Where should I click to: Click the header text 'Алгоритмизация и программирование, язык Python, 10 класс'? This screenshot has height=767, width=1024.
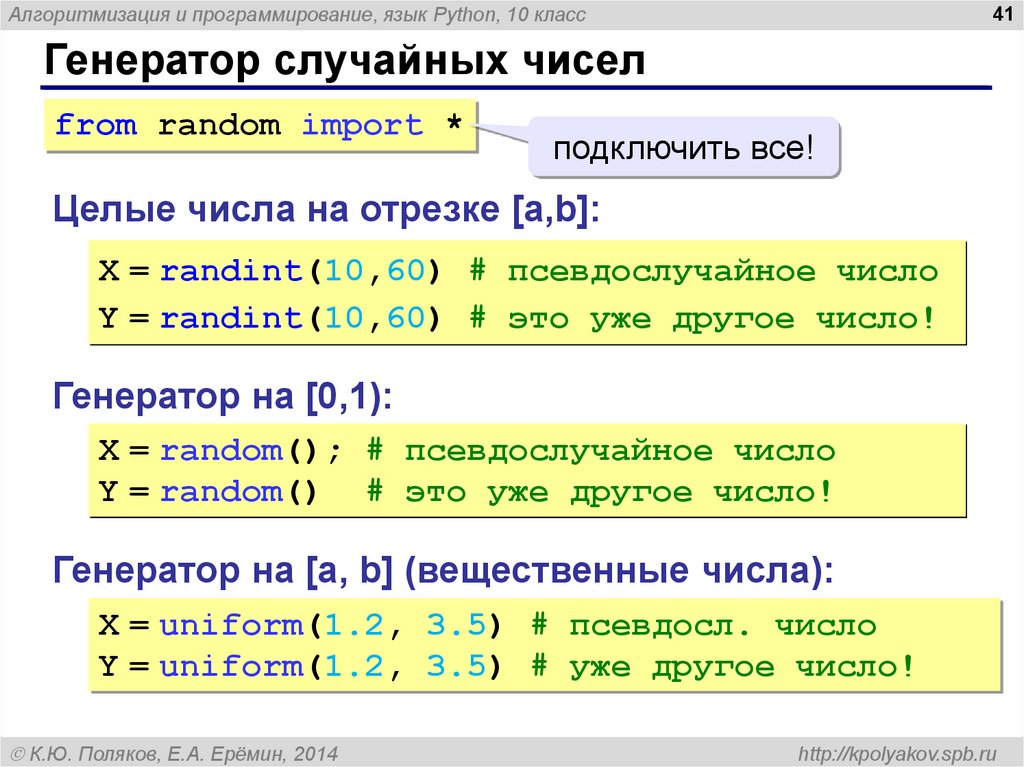click(x=297, y=14)
